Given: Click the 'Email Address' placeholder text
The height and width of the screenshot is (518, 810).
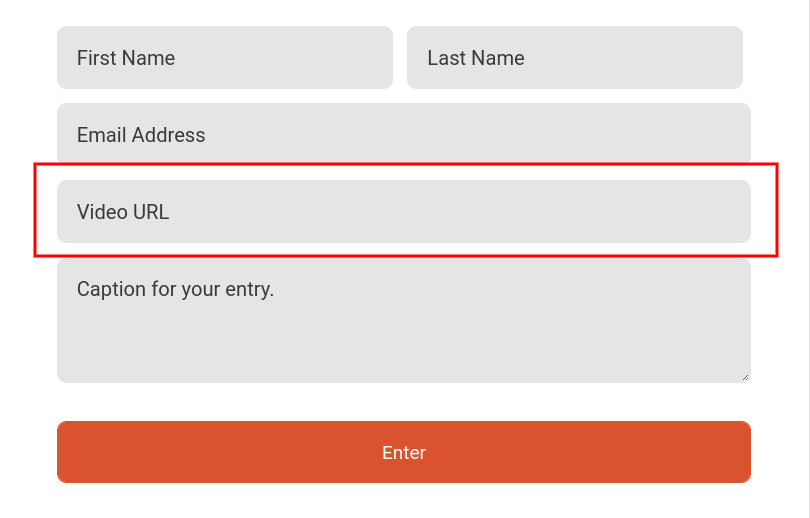Looking at the screenshot, I should pos(141,135).
